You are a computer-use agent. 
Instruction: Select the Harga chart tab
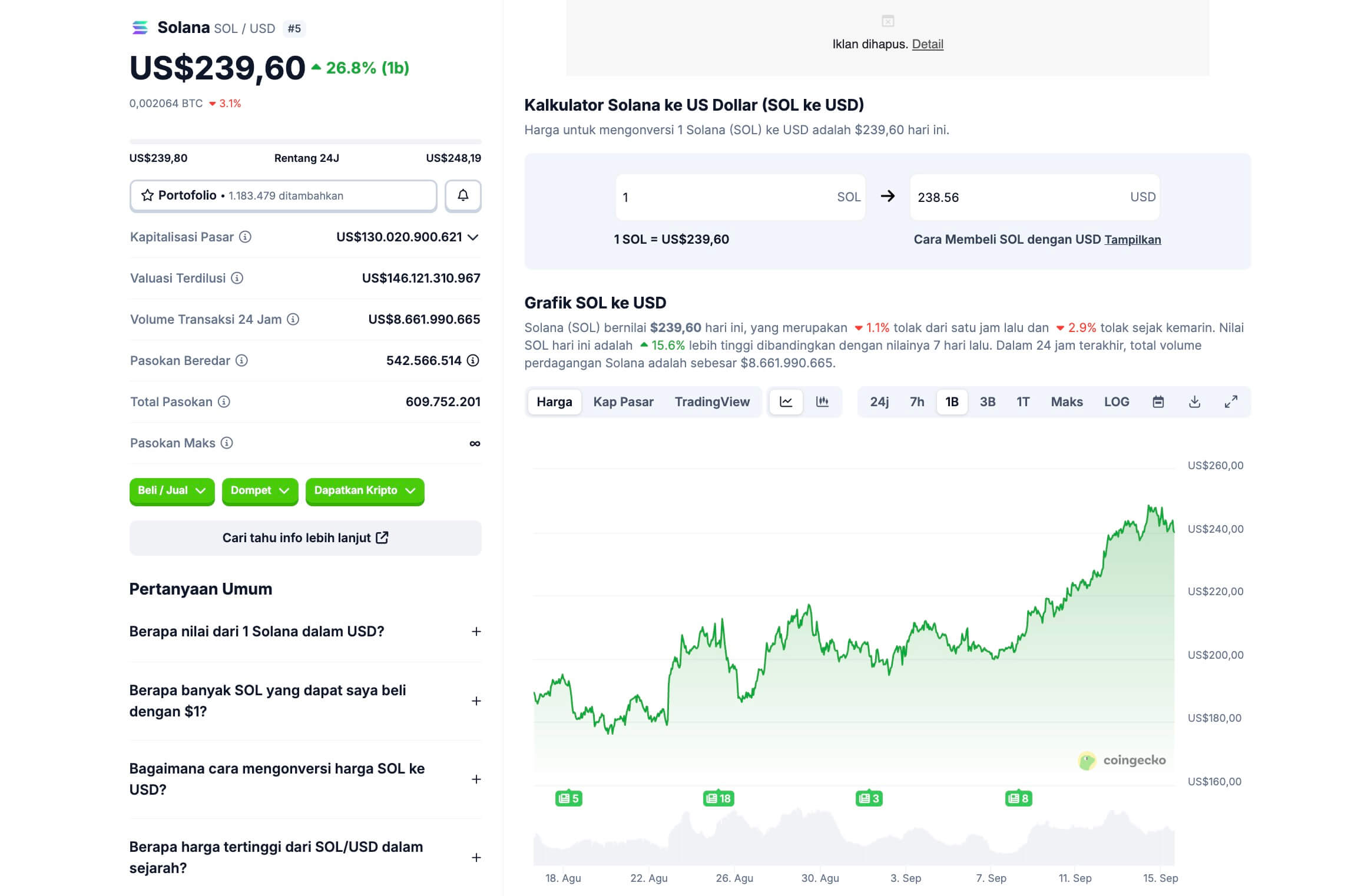[554, 401]
